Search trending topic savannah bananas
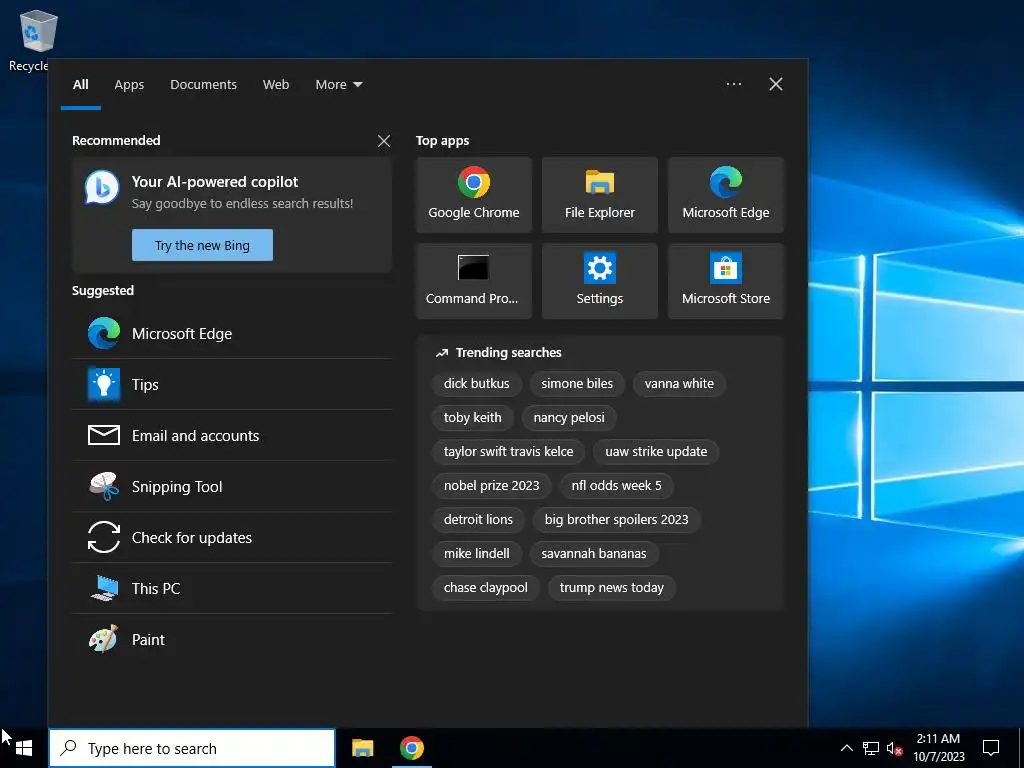This screenshot has width=1024, height=768. 594,553
